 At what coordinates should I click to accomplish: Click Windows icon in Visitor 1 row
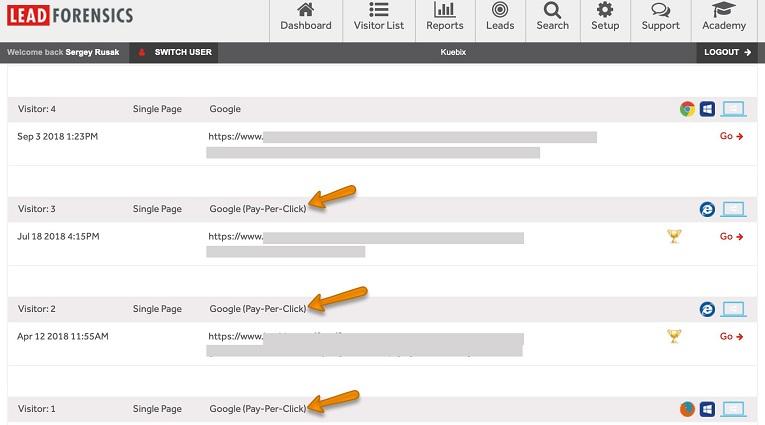(707, 409)
